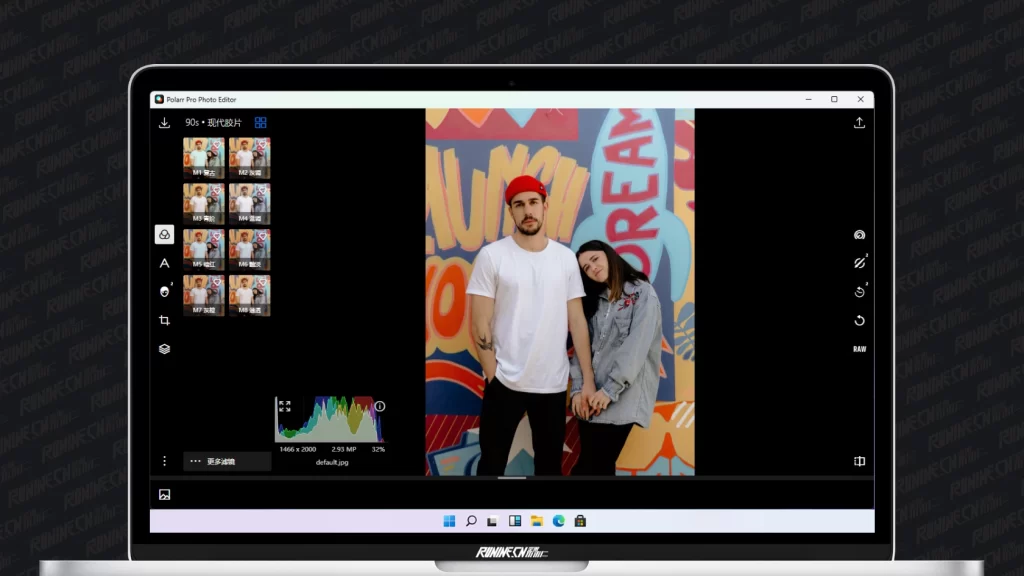Favorite the M2 filter with its heart

point(262,146)
